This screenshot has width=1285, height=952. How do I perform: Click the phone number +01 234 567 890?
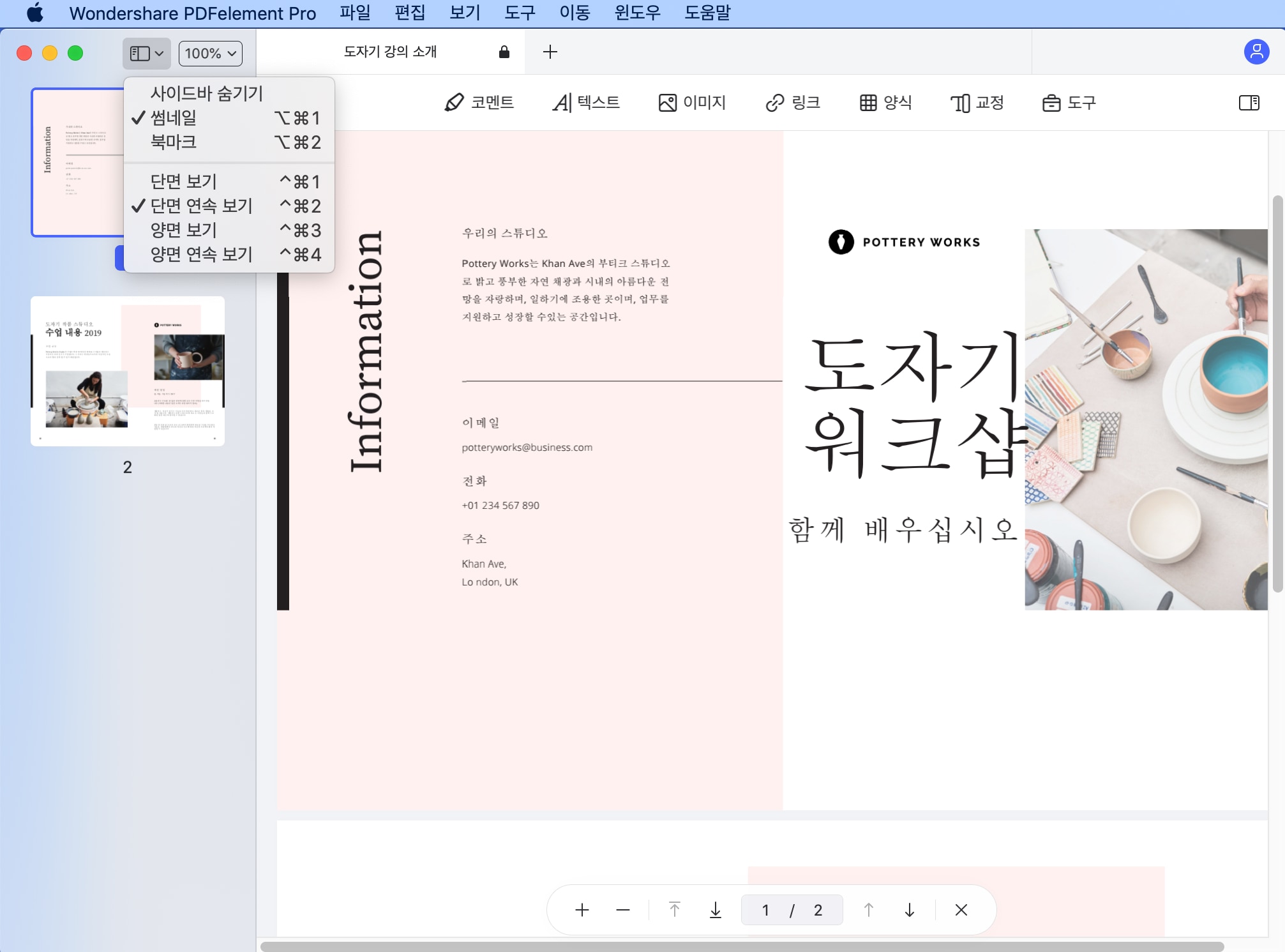tap(500, 505)
